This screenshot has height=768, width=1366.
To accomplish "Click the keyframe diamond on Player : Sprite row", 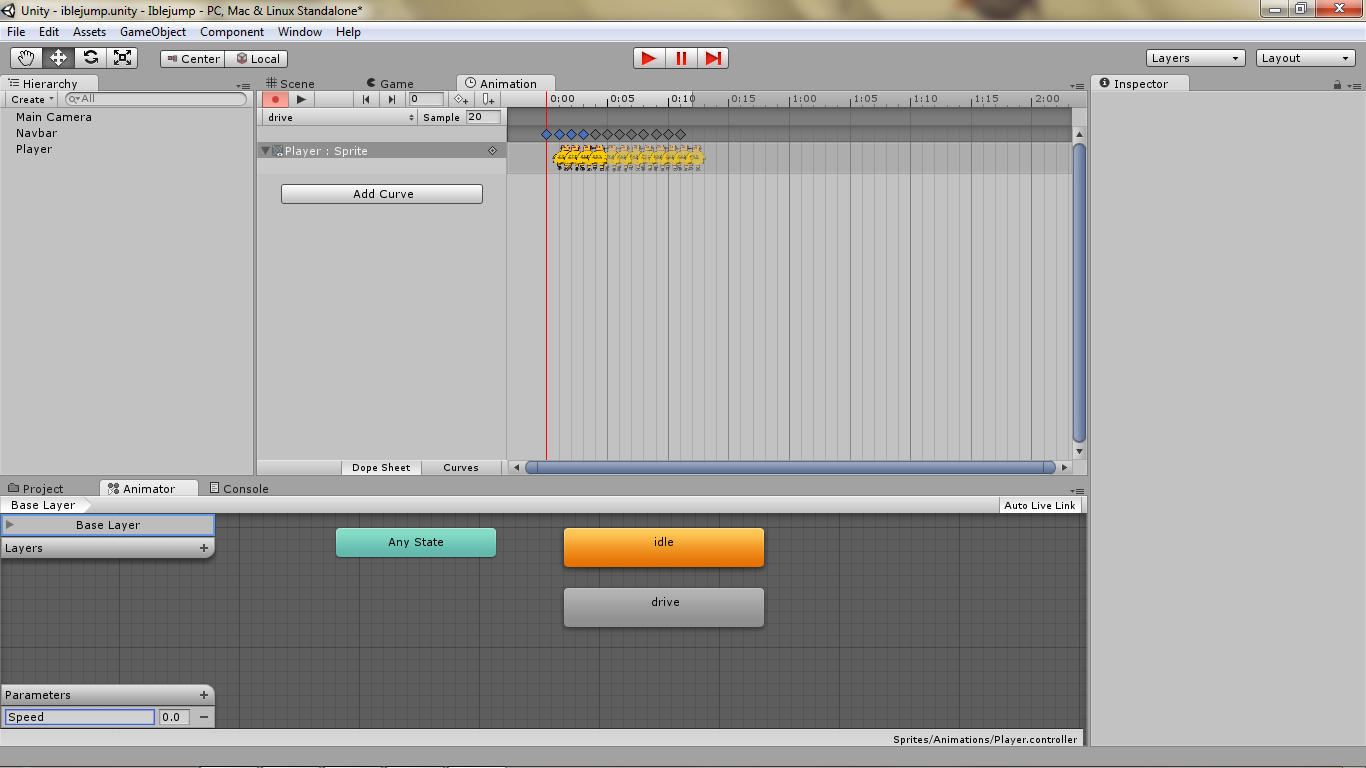I will [x=492, y=151].
